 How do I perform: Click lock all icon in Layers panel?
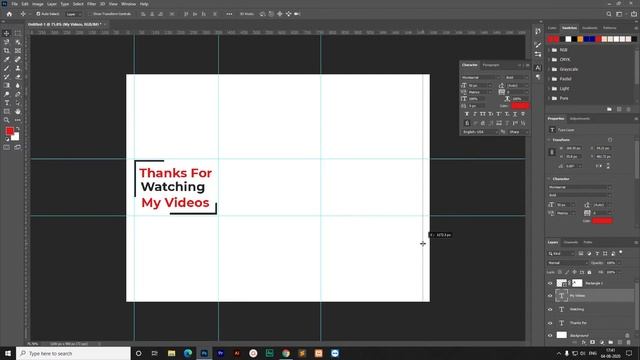pos(589,272)
